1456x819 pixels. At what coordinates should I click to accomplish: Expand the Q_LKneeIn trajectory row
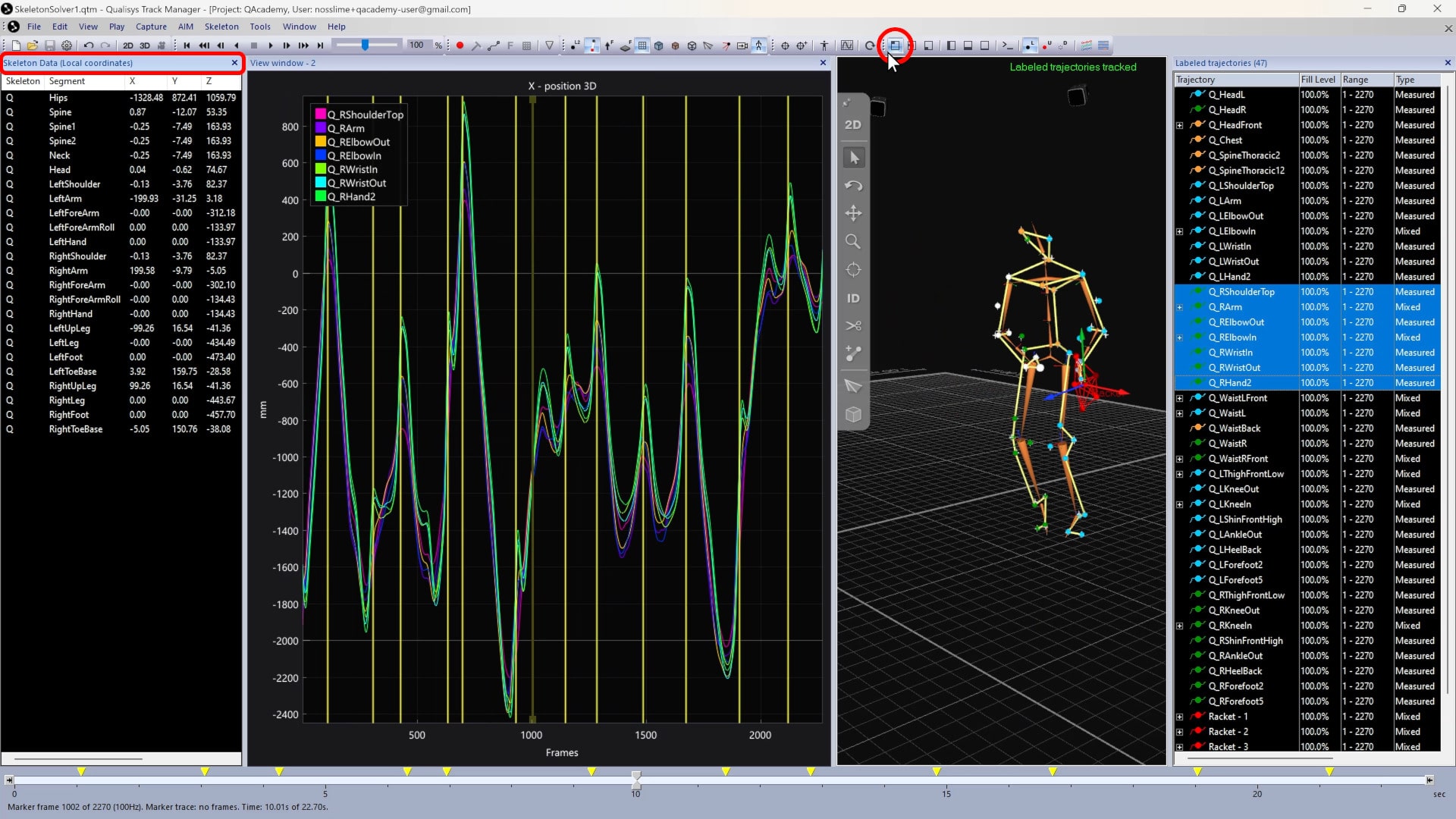pyautogui.click(x=1180, y=504)
